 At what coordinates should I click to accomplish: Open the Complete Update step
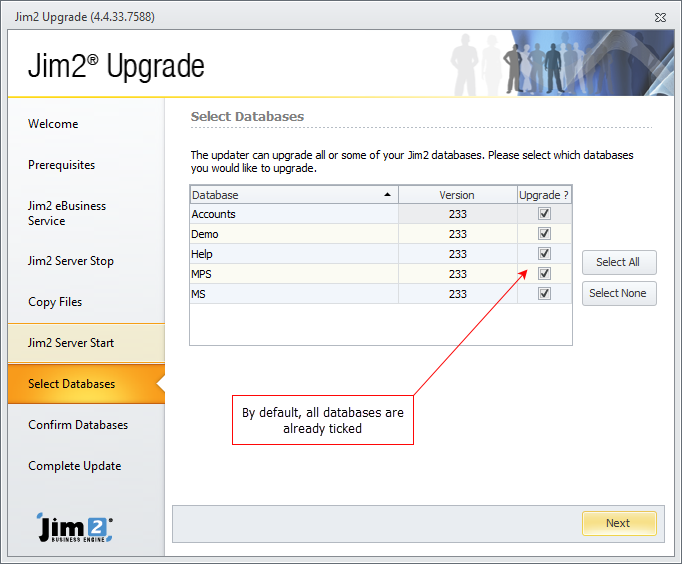75,466
